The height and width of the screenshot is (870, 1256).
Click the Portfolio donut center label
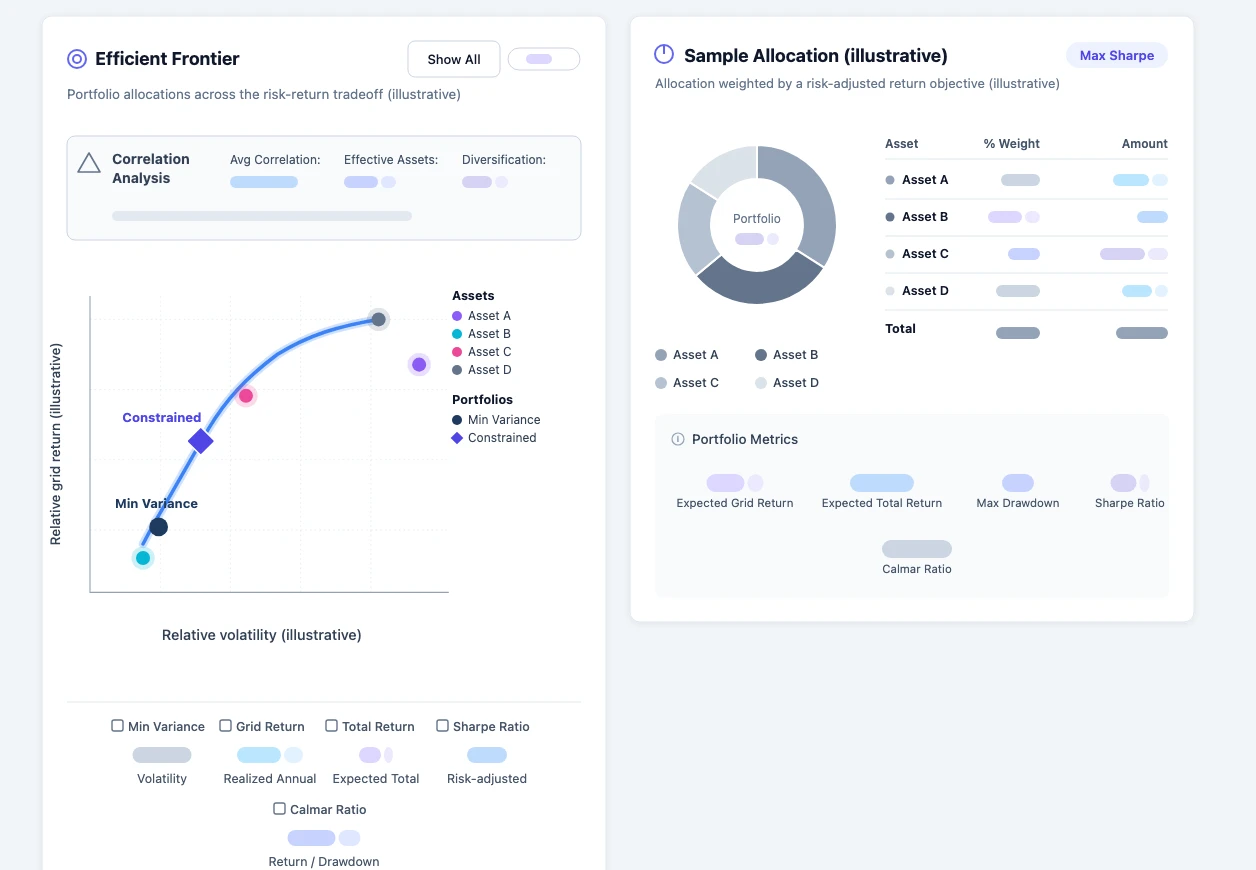point(757,219)
